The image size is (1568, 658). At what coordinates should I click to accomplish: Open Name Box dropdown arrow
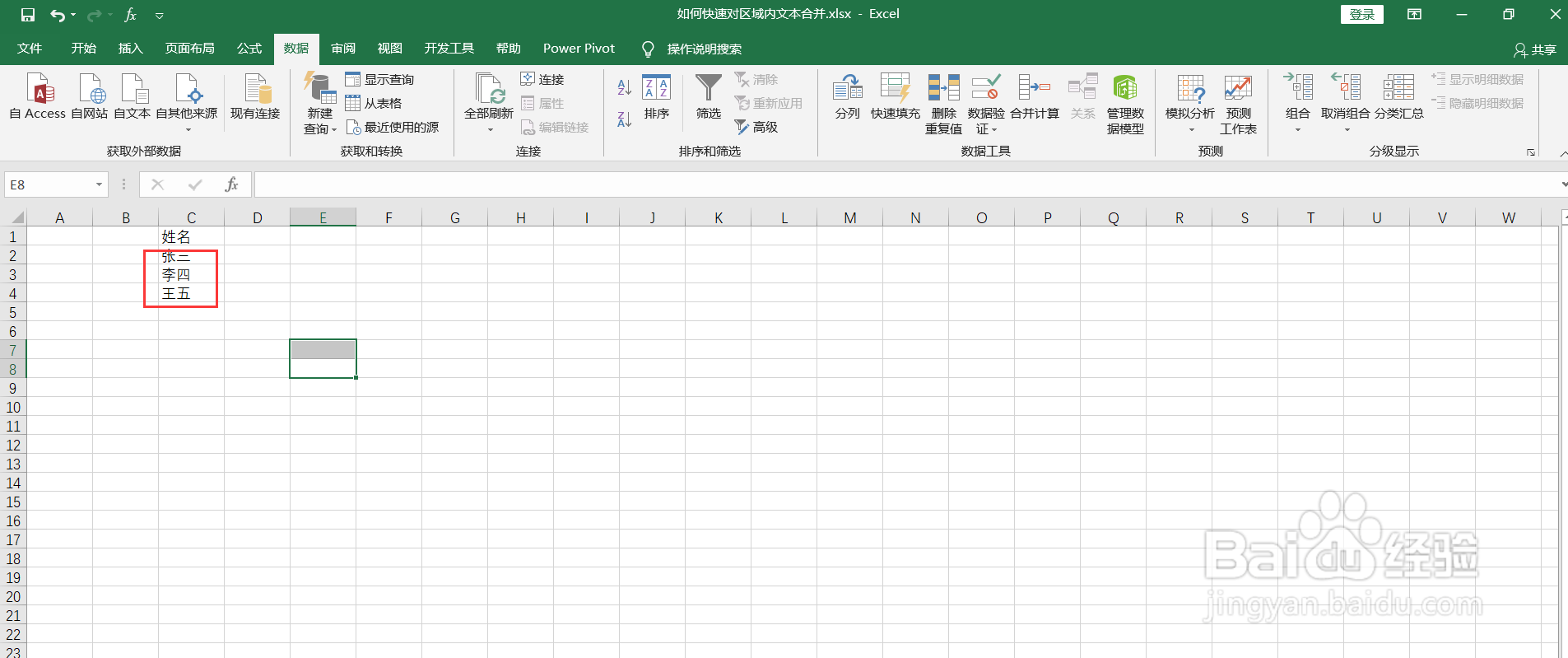point(100,184)
